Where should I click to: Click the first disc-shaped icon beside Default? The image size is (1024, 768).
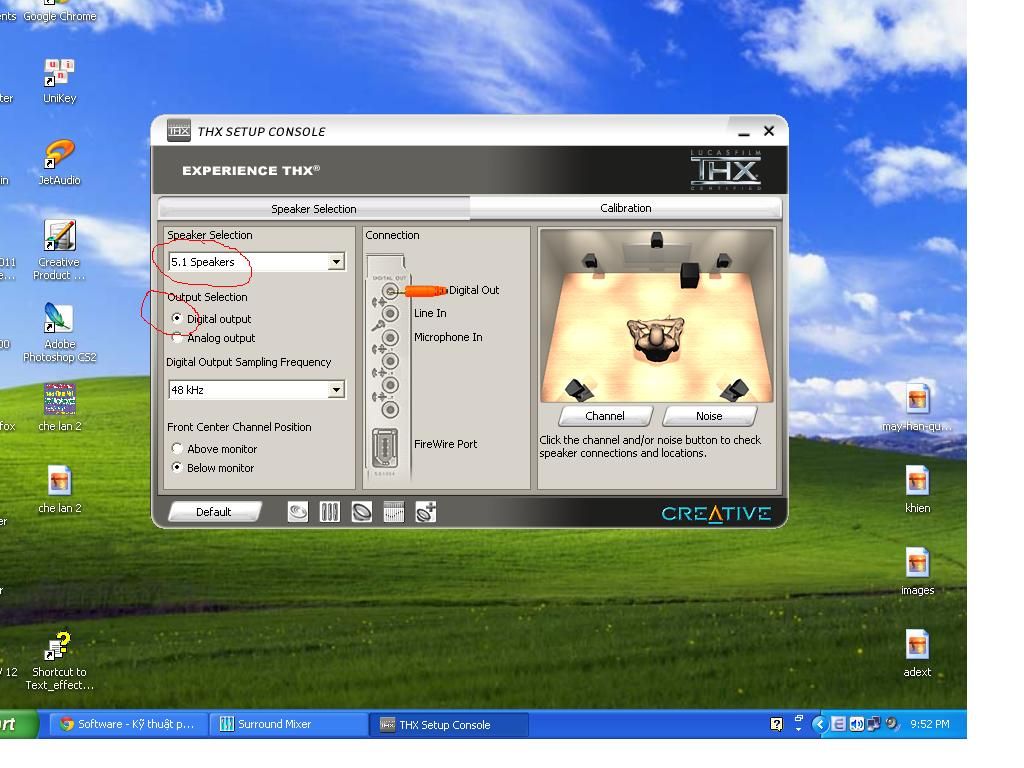(298, 512)
